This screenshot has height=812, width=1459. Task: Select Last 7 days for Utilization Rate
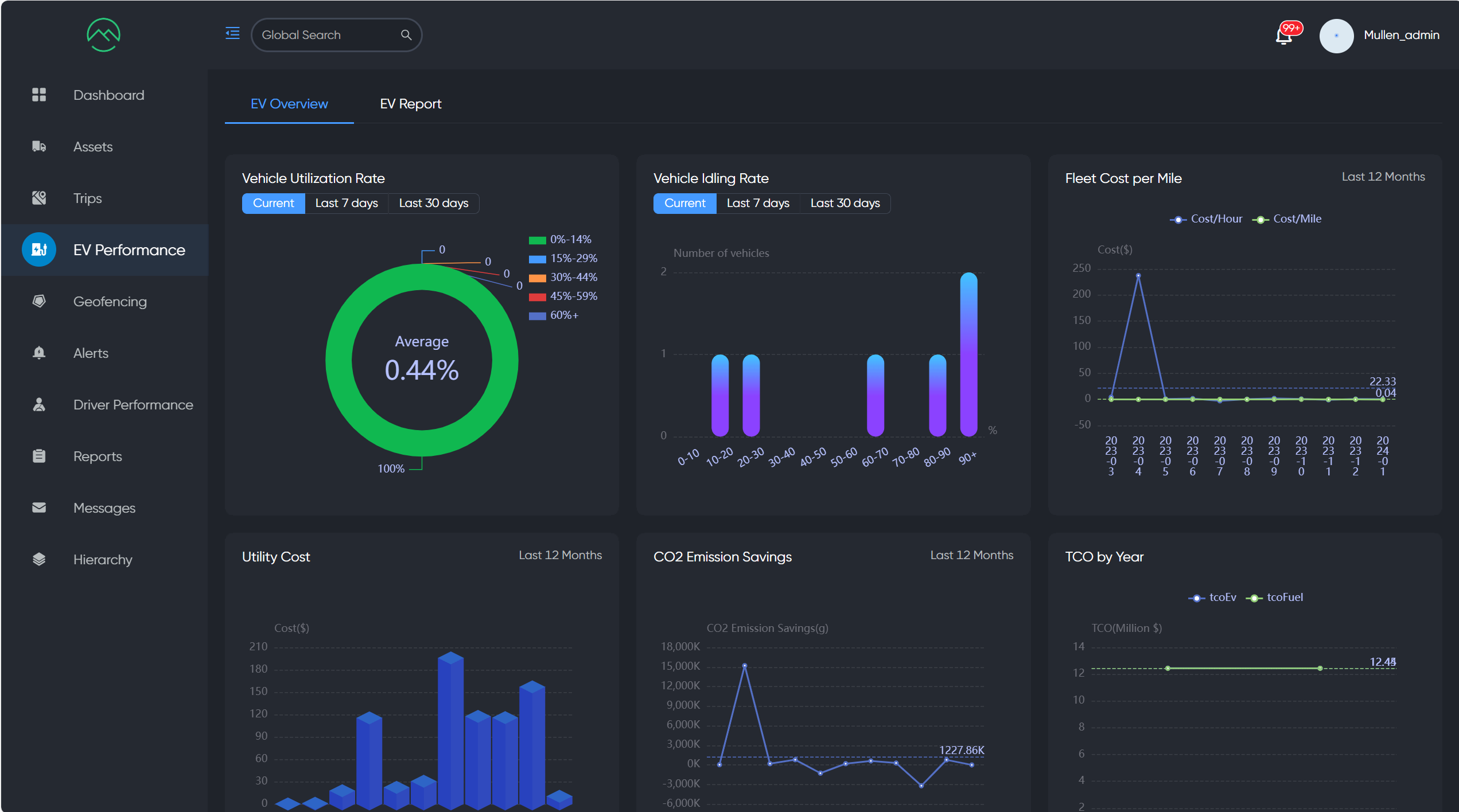[x=347, y=203]
